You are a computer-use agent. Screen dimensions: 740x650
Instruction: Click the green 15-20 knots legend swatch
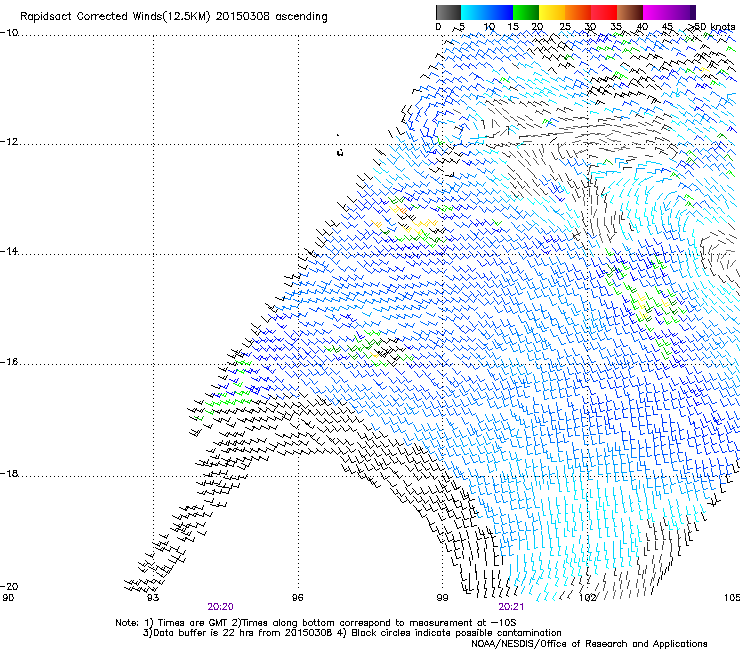pos(526,12)
